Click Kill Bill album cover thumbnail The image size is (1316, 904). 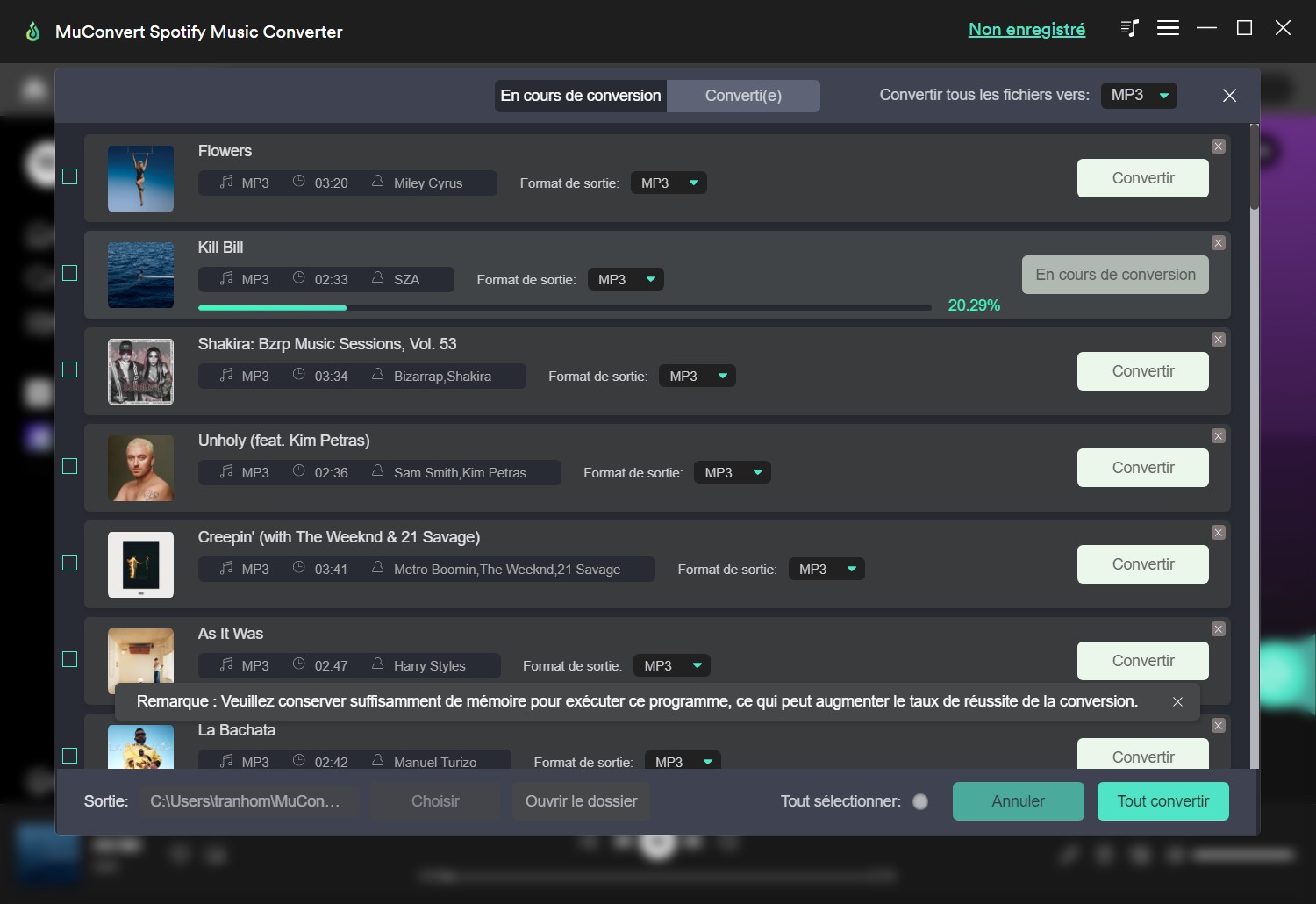pyautogui.click(x=140, y=275)
